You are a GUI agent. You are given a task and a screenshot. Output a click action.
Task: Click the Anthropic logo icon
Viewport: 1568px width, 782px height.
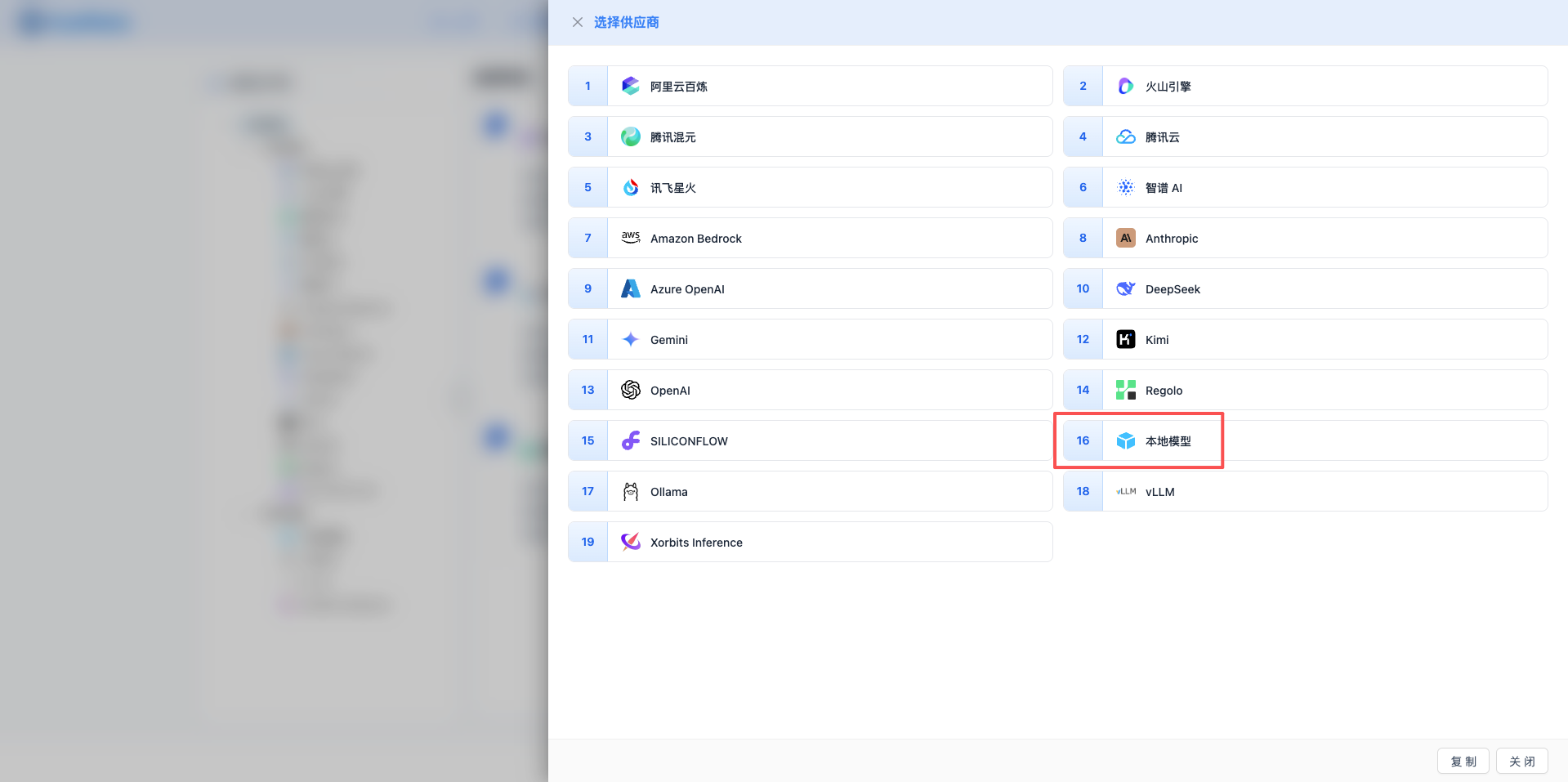(1125, 238)
